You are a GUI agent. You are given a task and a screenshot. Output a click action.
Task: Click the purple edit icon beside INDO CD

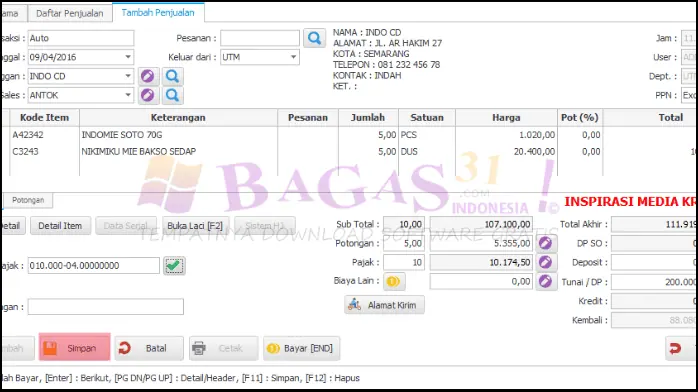148,77
